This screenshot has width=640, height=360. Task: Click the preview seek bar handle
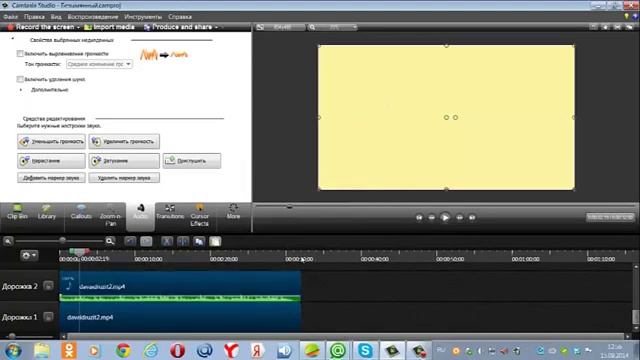click(x=289, y=207)
